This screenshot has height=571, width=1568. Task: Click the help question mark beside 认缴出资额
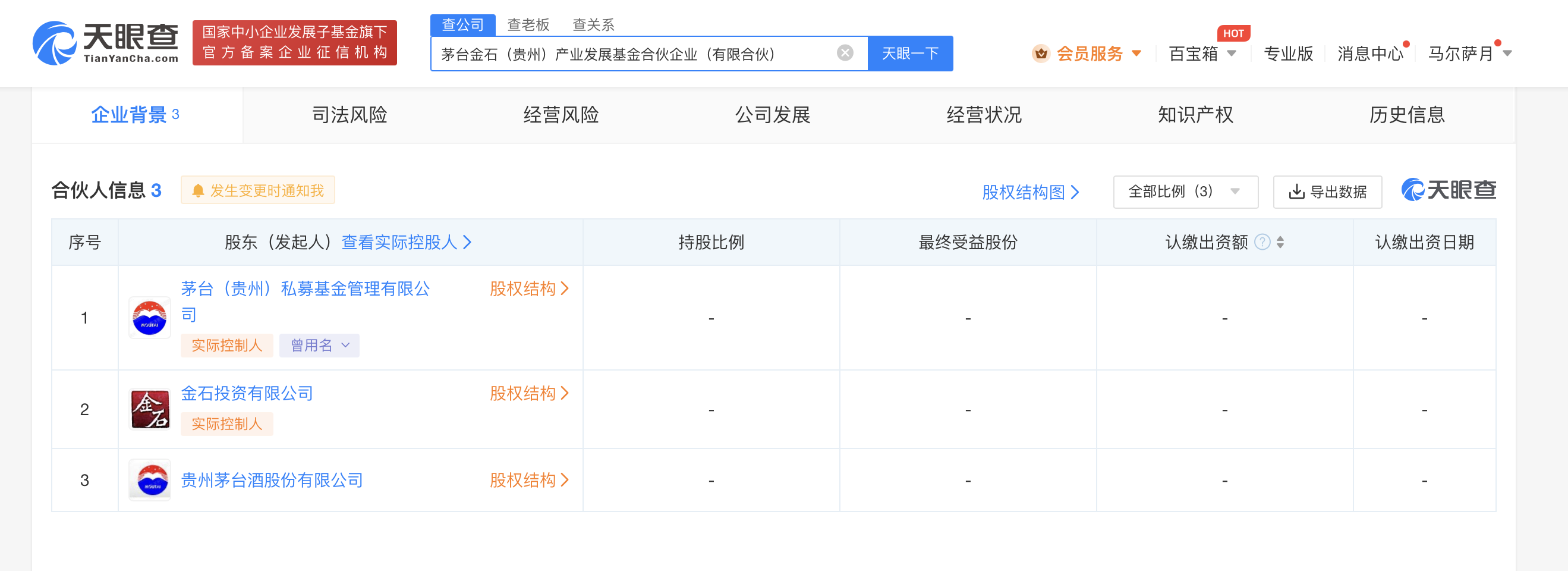(1262, 242)
